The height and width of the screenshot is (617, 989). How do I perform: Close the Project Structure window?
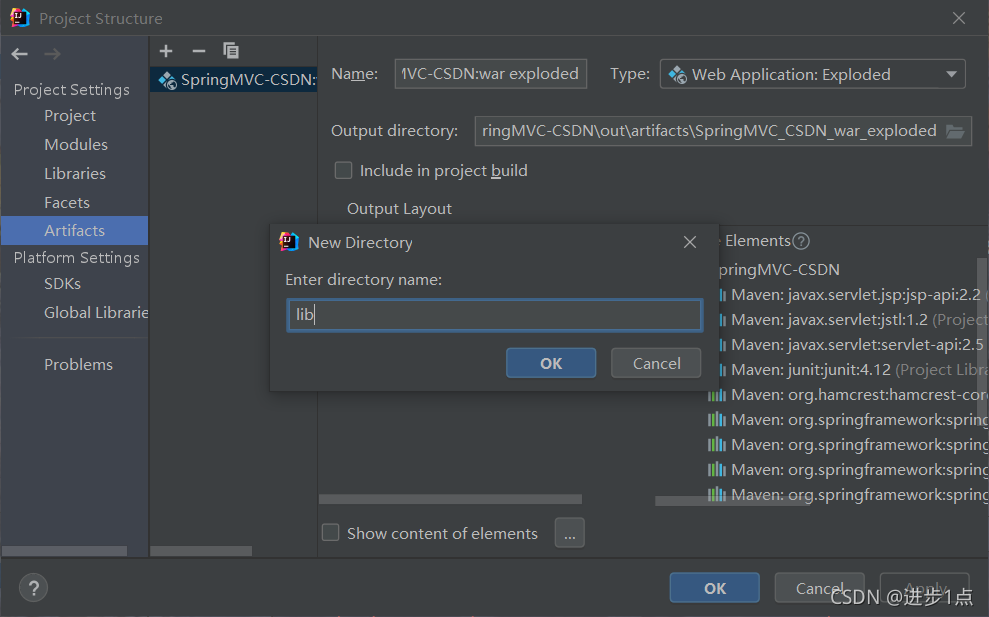959,18
